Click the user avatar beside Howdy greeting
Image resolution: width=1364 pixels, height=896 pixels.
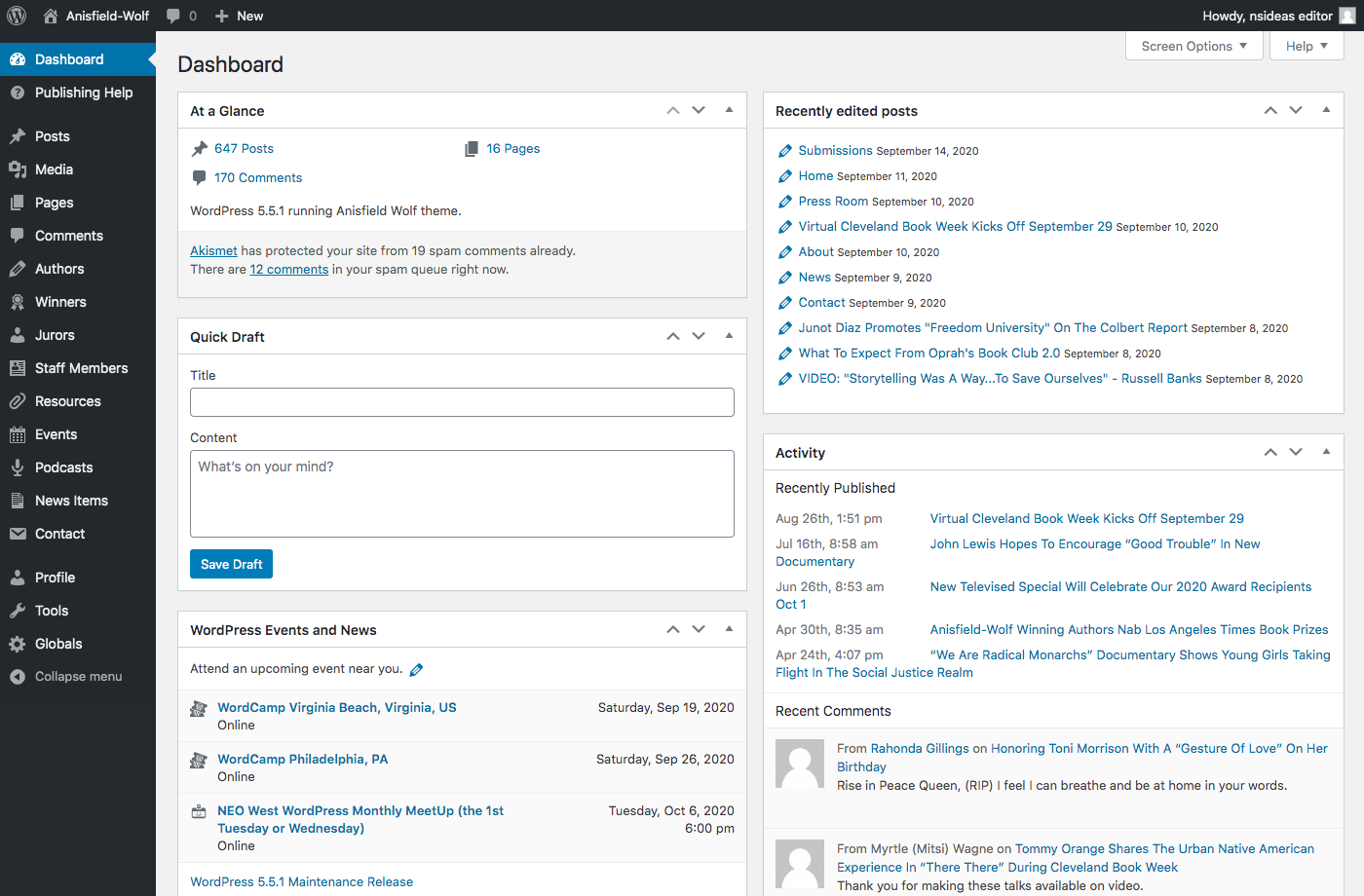[1347, 16]
